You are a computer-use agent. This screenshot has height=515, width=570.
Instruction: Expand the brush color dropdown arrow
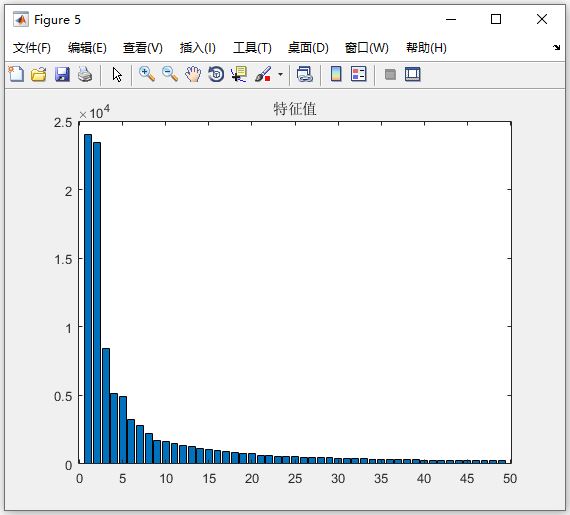coord(280,75)
